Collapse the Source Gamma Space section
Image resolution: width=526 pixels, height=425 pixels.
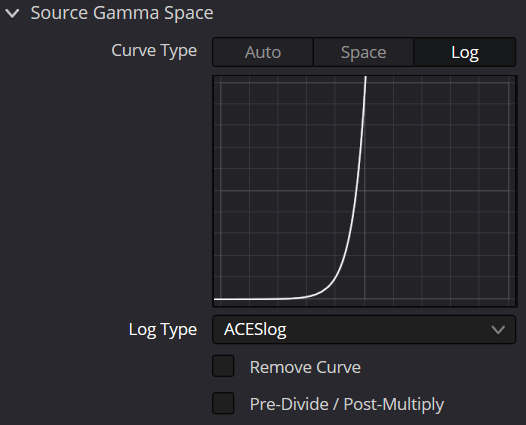point(12,13)
